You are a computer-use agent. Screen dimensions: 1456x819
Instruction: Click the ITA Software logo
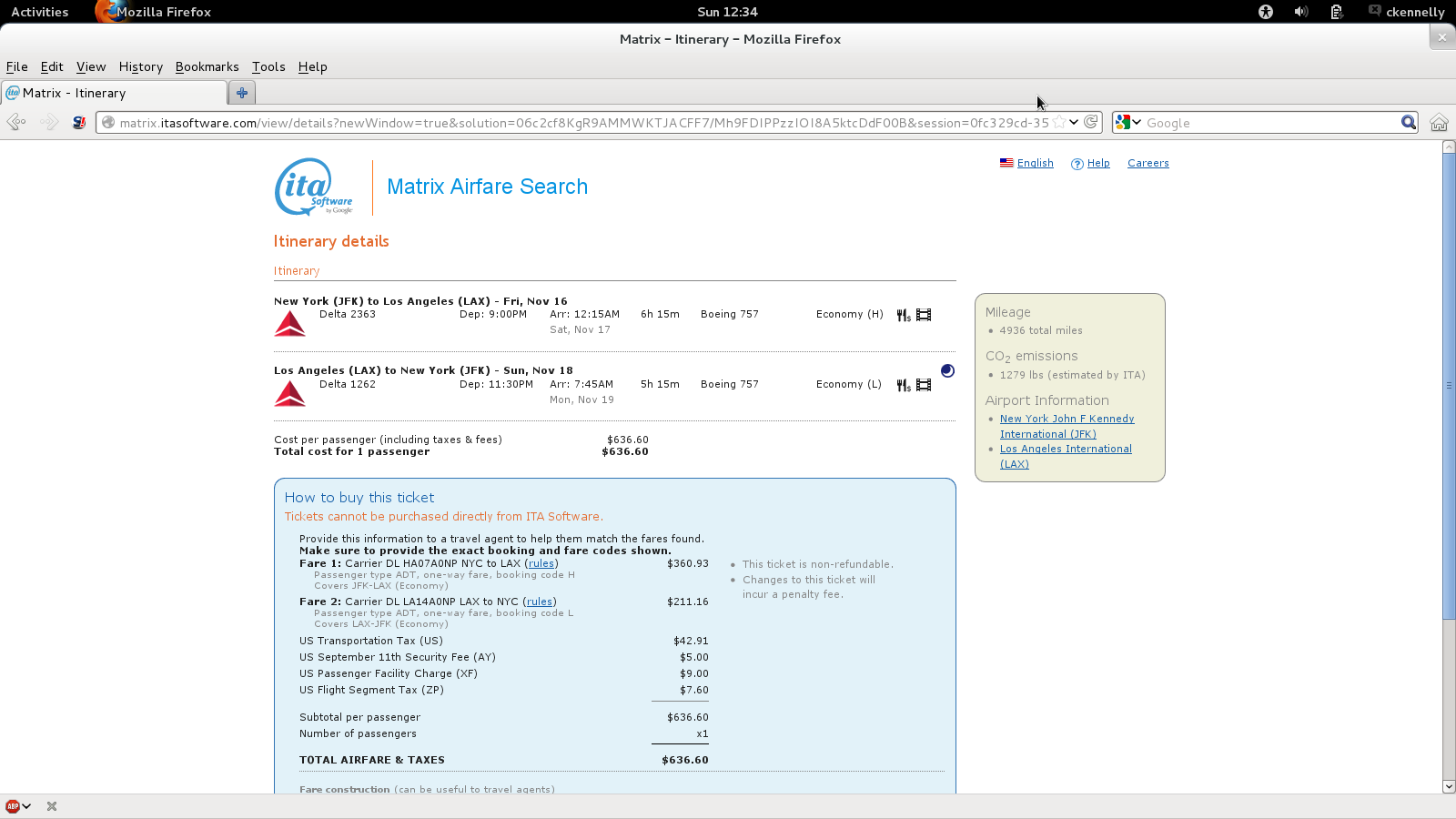(x=314, y=187)
